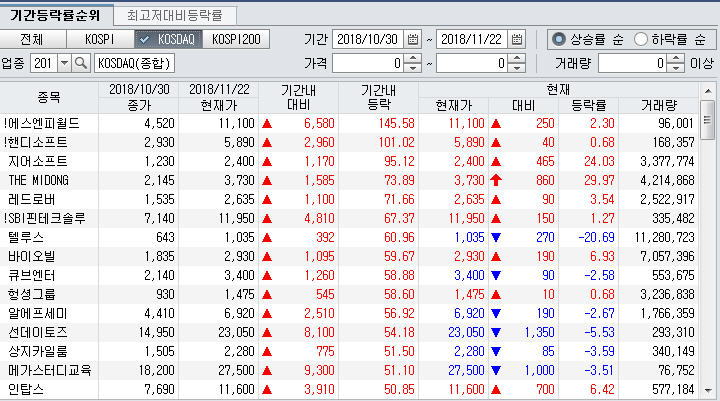Click the industry code search magnifier icon
Image resolution: width=720 pixels, height=401 pixels.
(x=82, y=63)
